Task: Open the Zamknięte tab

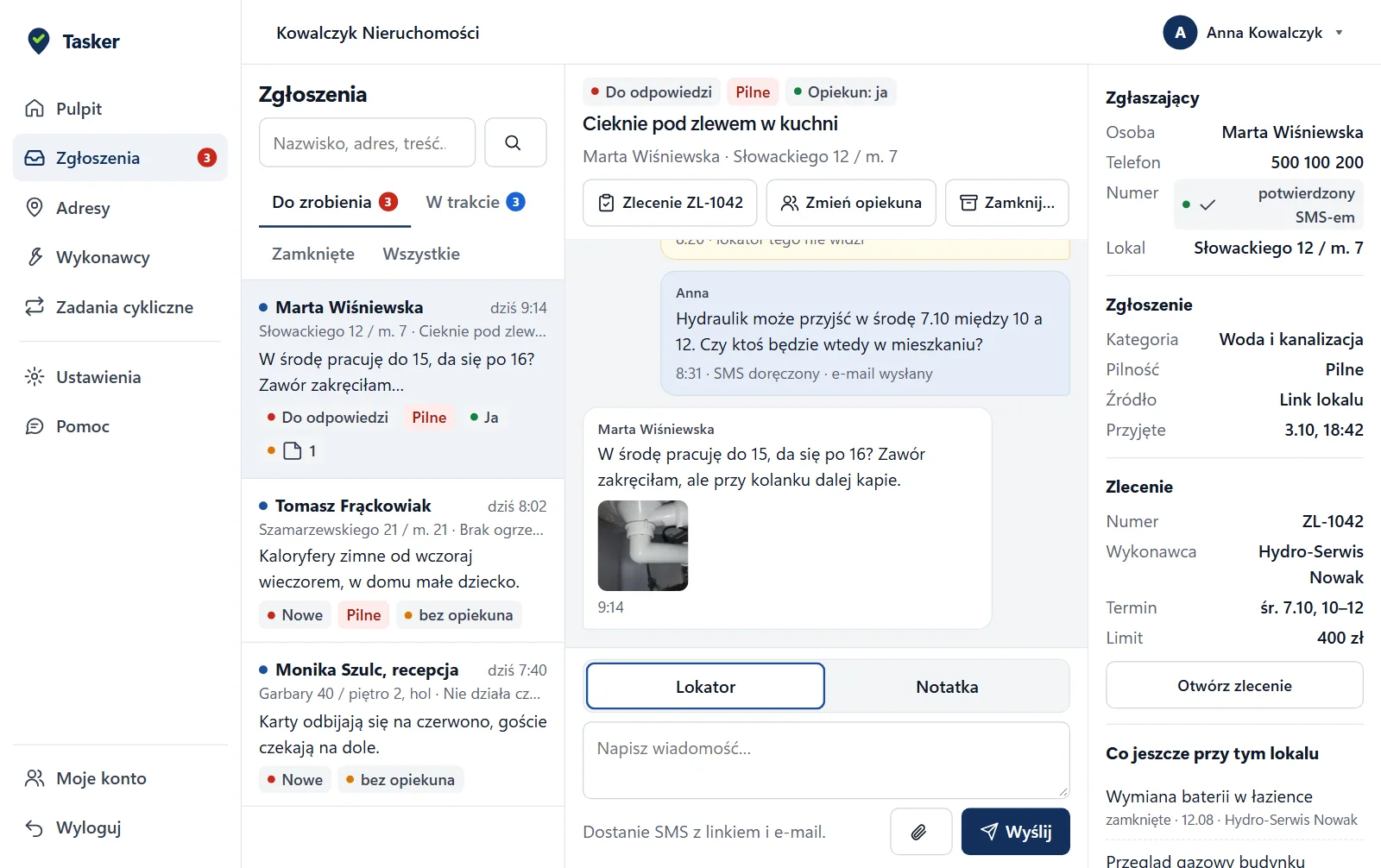Action: tap(313, 254)
